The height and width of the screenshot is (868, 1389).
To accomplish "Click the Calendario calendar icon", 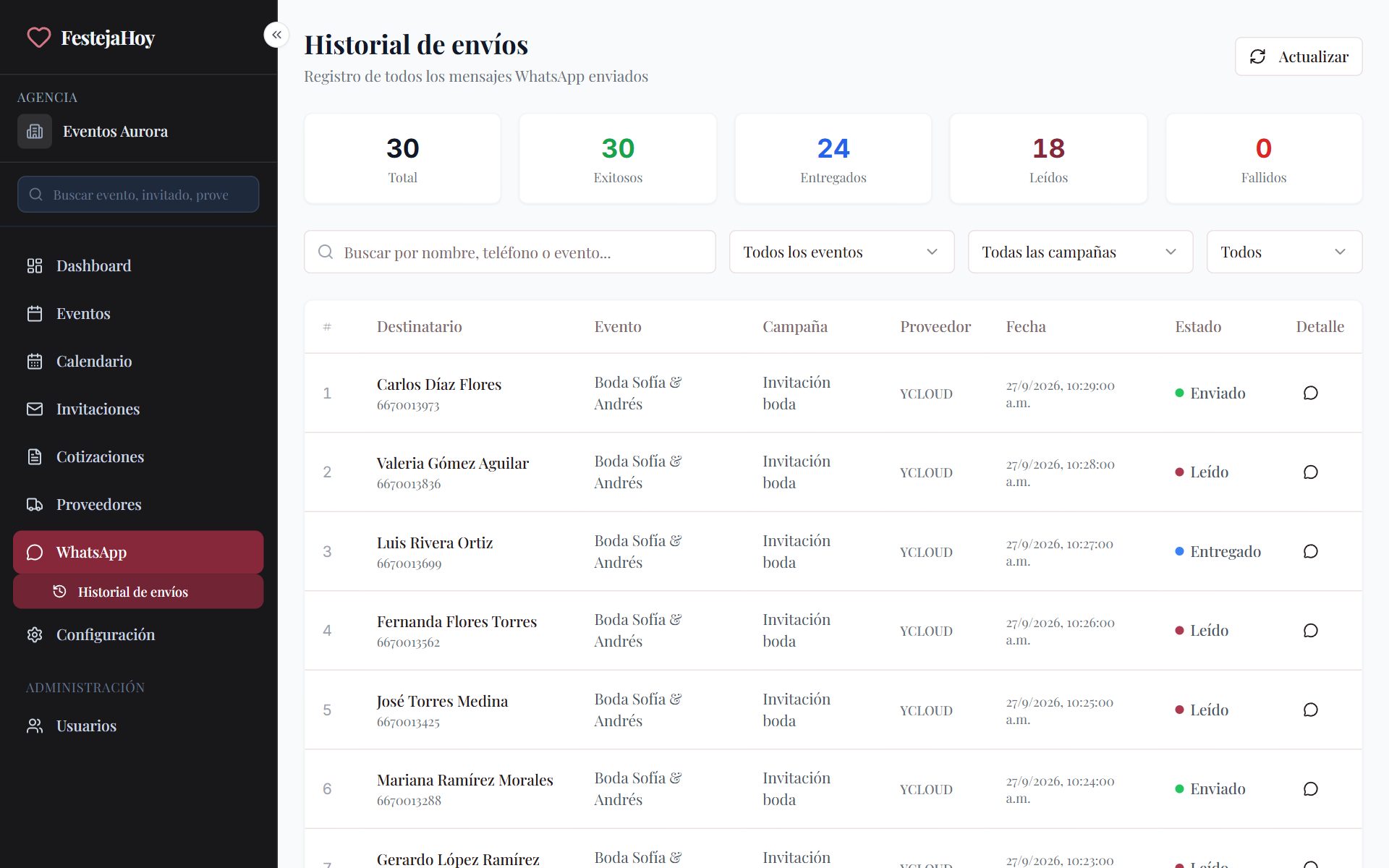I will point(35,362).
